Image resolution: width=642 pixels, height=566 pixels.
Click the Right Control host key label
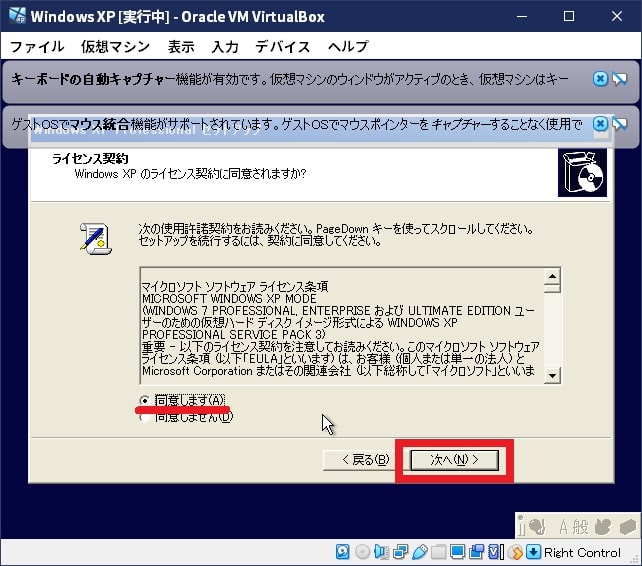point(582,552)
